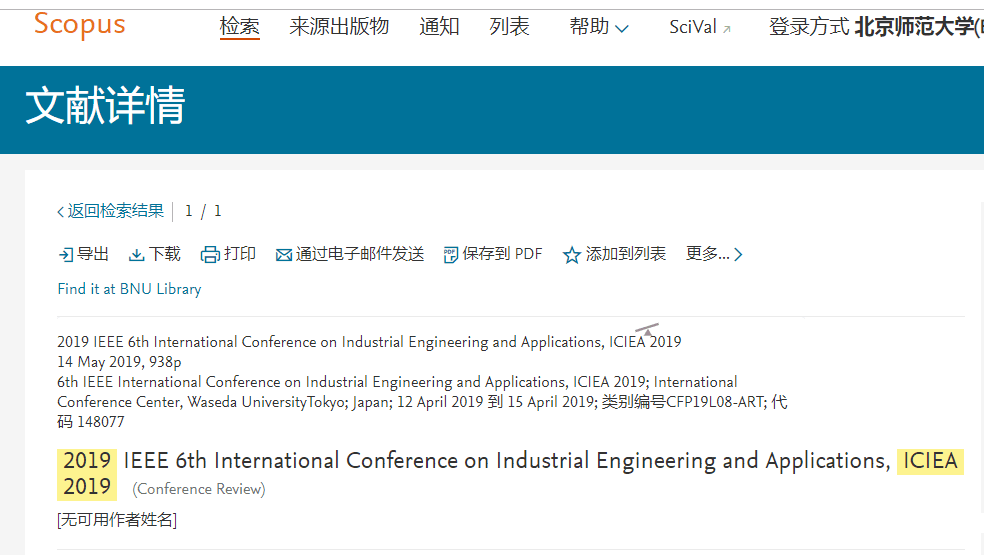
Task: Go back via 返回检索结果 link
Action: click(x=110, y=211)
